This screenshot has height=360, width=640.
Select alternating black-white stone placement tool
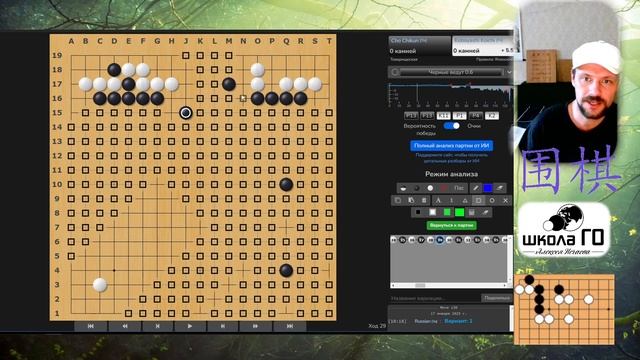(403, 188)
